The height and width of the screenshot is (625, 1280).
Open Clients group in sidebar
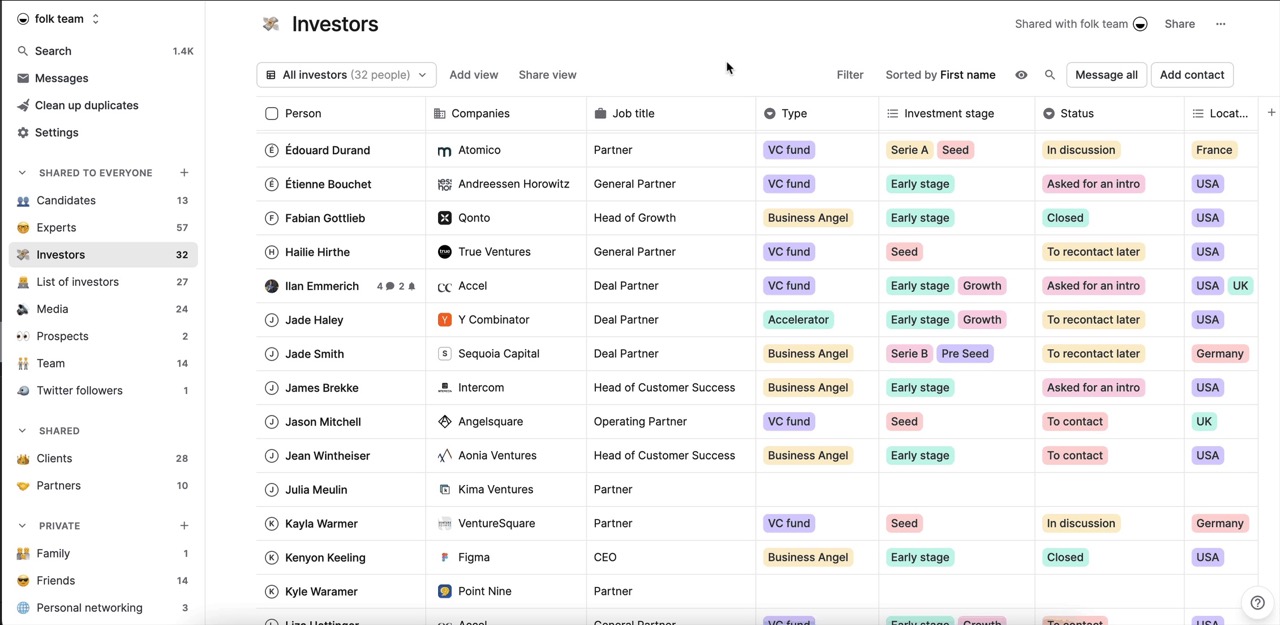coord(103,459)
